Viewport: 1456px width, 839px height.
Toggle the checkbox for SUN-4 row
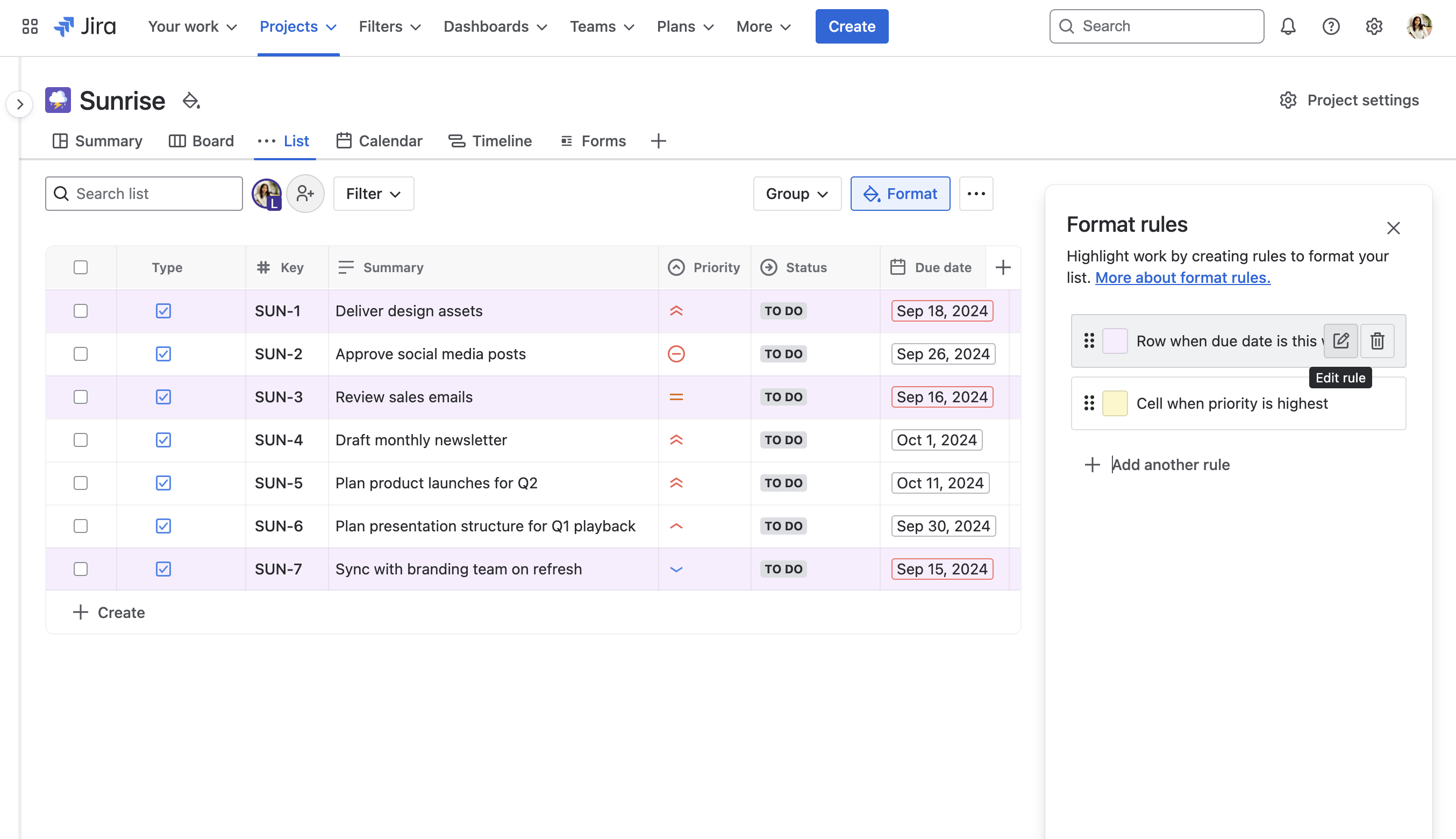(81, 439)
